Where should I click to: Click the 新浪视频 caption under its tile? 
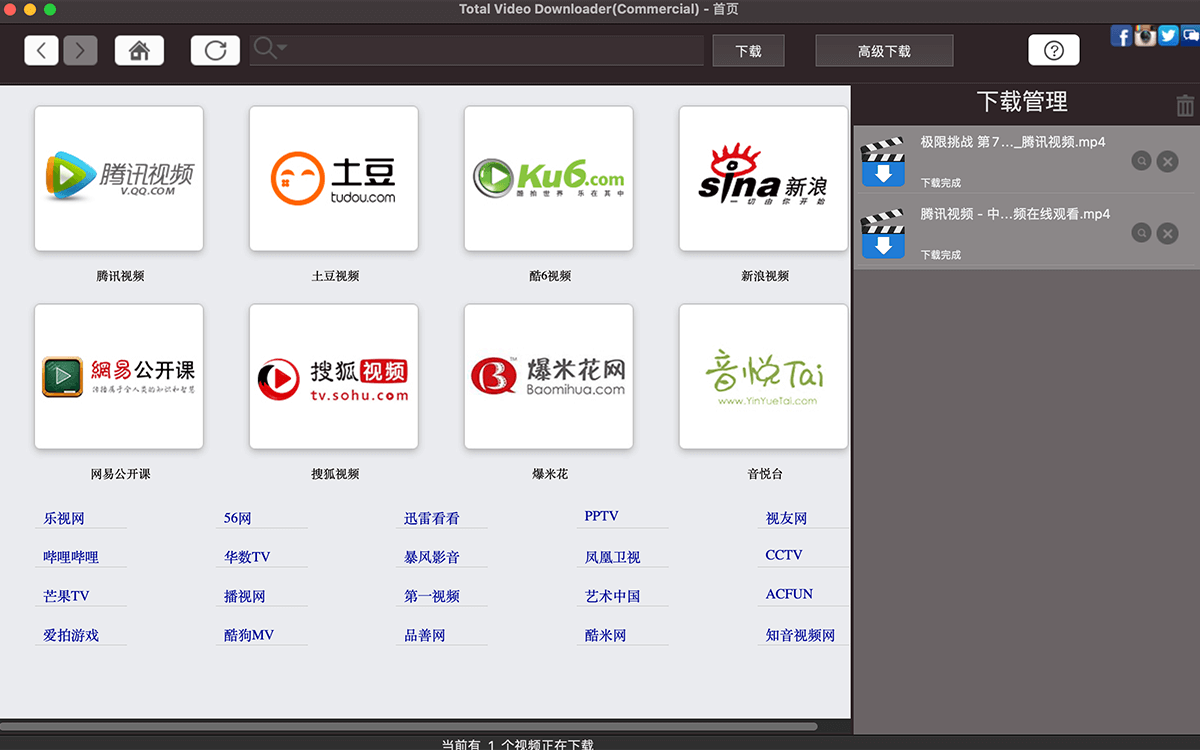765,276
